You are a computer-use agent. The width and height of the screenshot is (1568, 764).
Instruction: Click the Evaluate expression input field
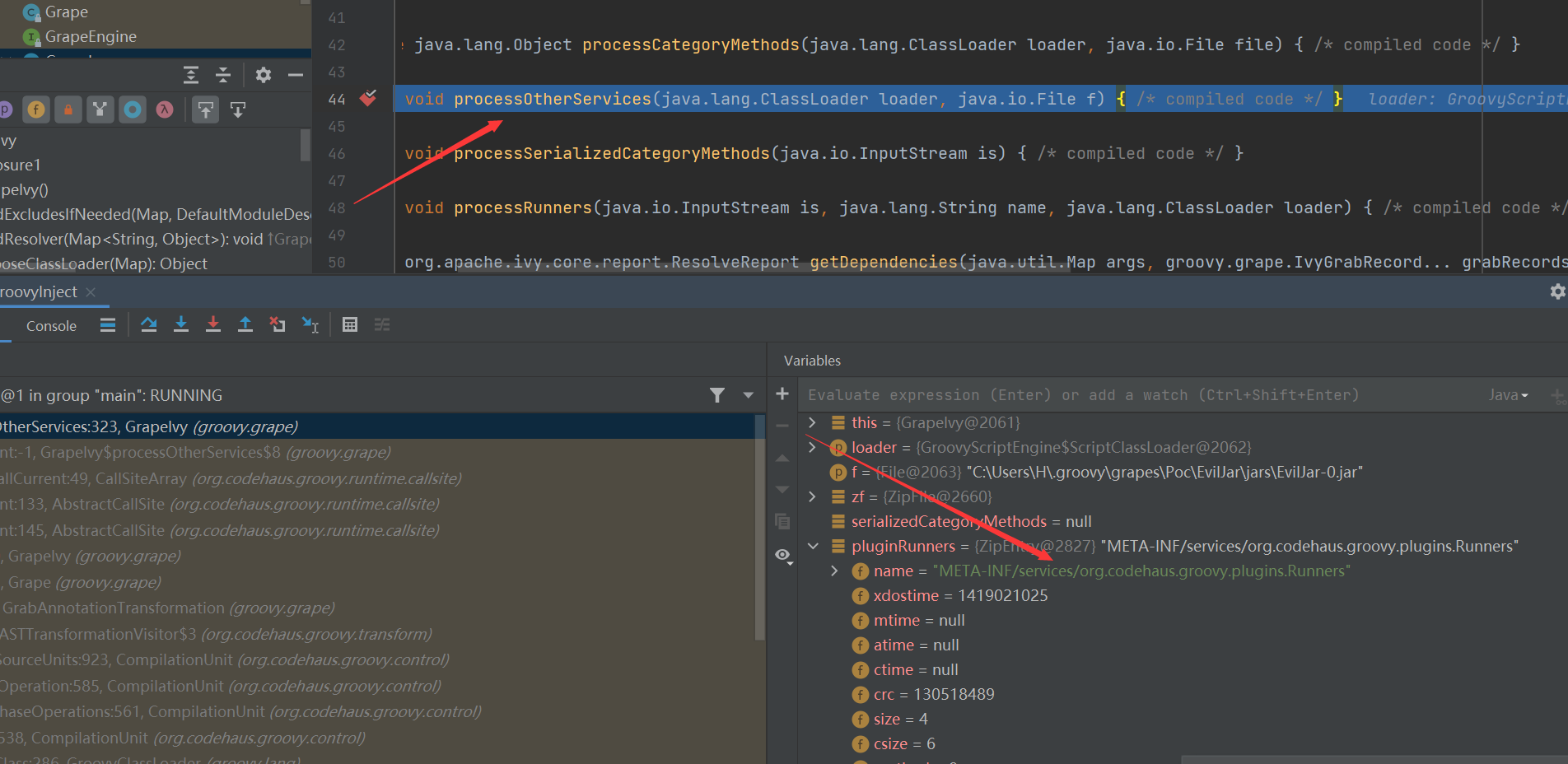(1136, 395)
